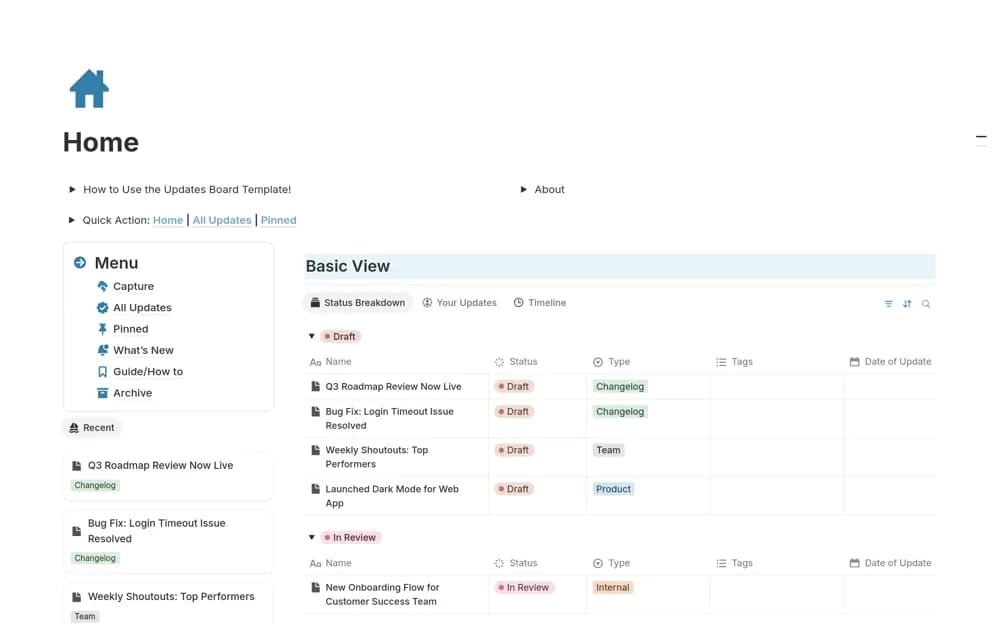
Task: Click the Internal type tag
Action: coord(612,587)
